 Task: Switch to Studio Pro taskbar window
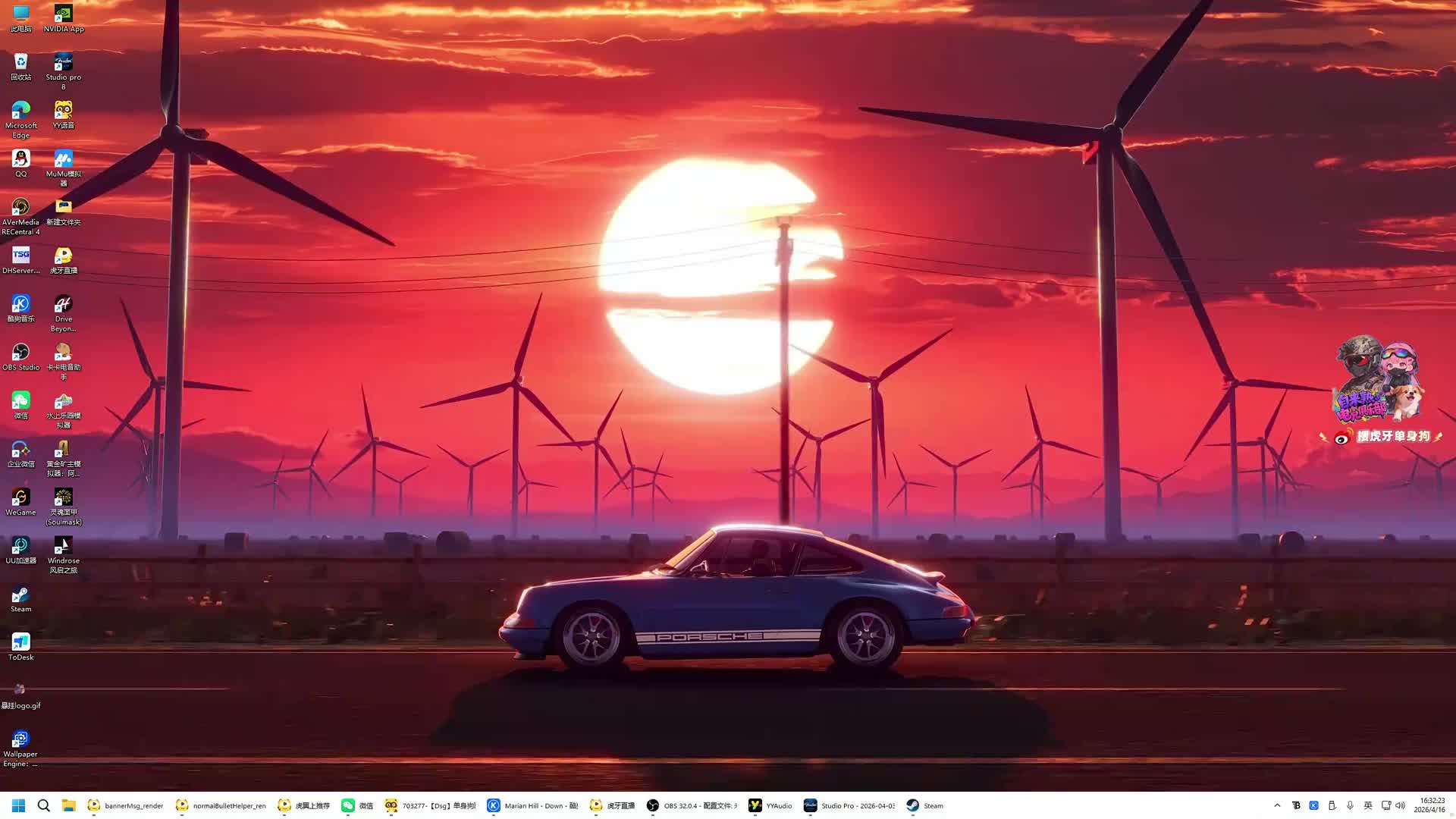point(849,805)
